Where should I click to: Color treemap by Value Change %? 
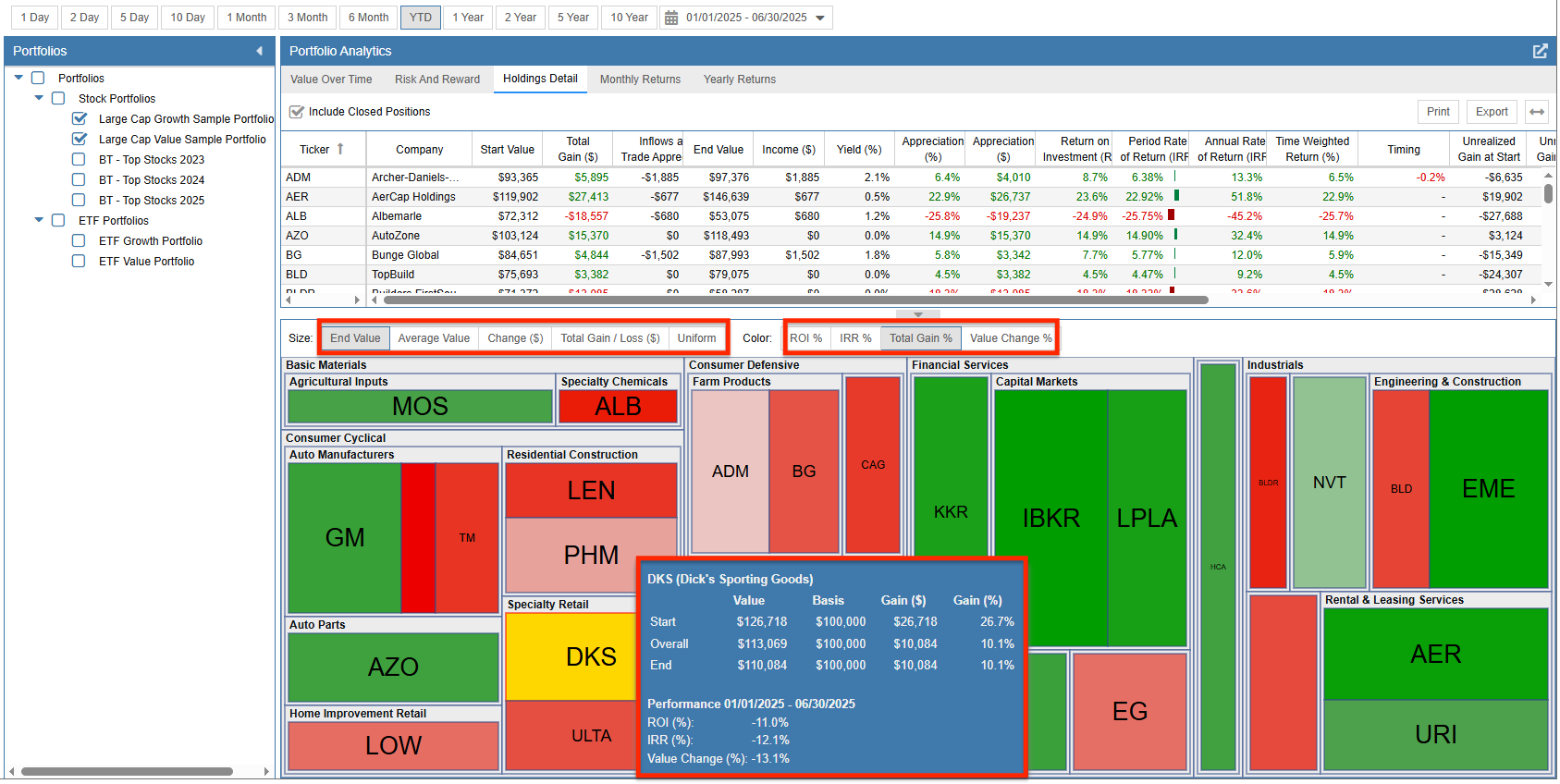pos(1009,338)
